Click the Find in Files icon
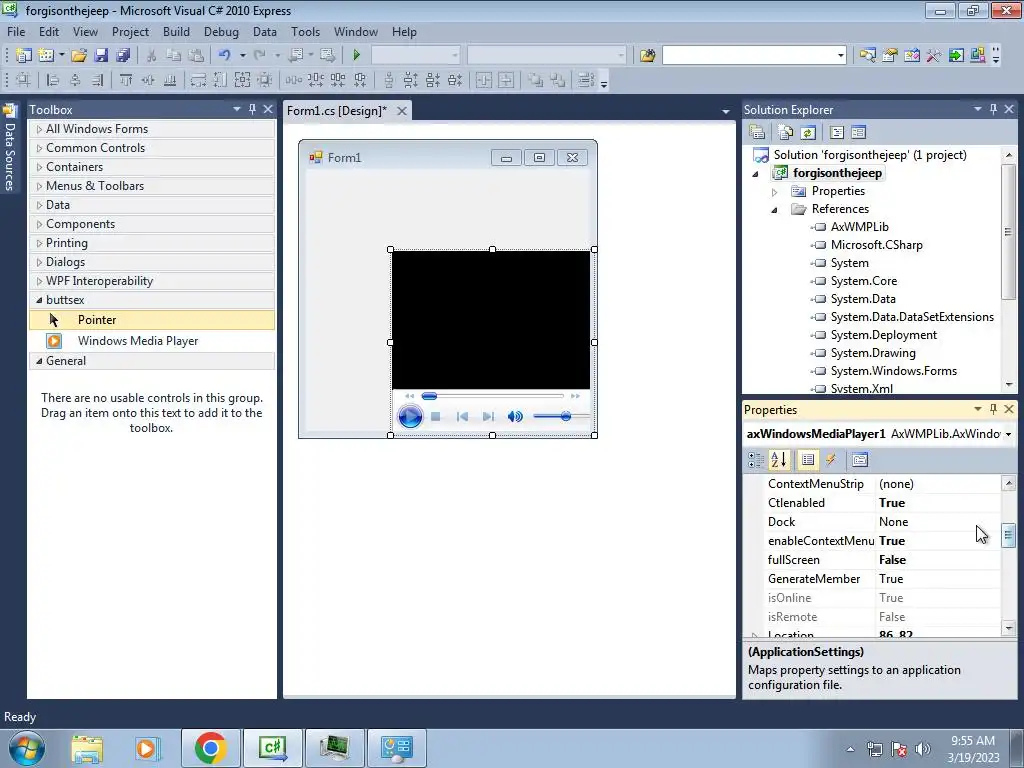 647,56
